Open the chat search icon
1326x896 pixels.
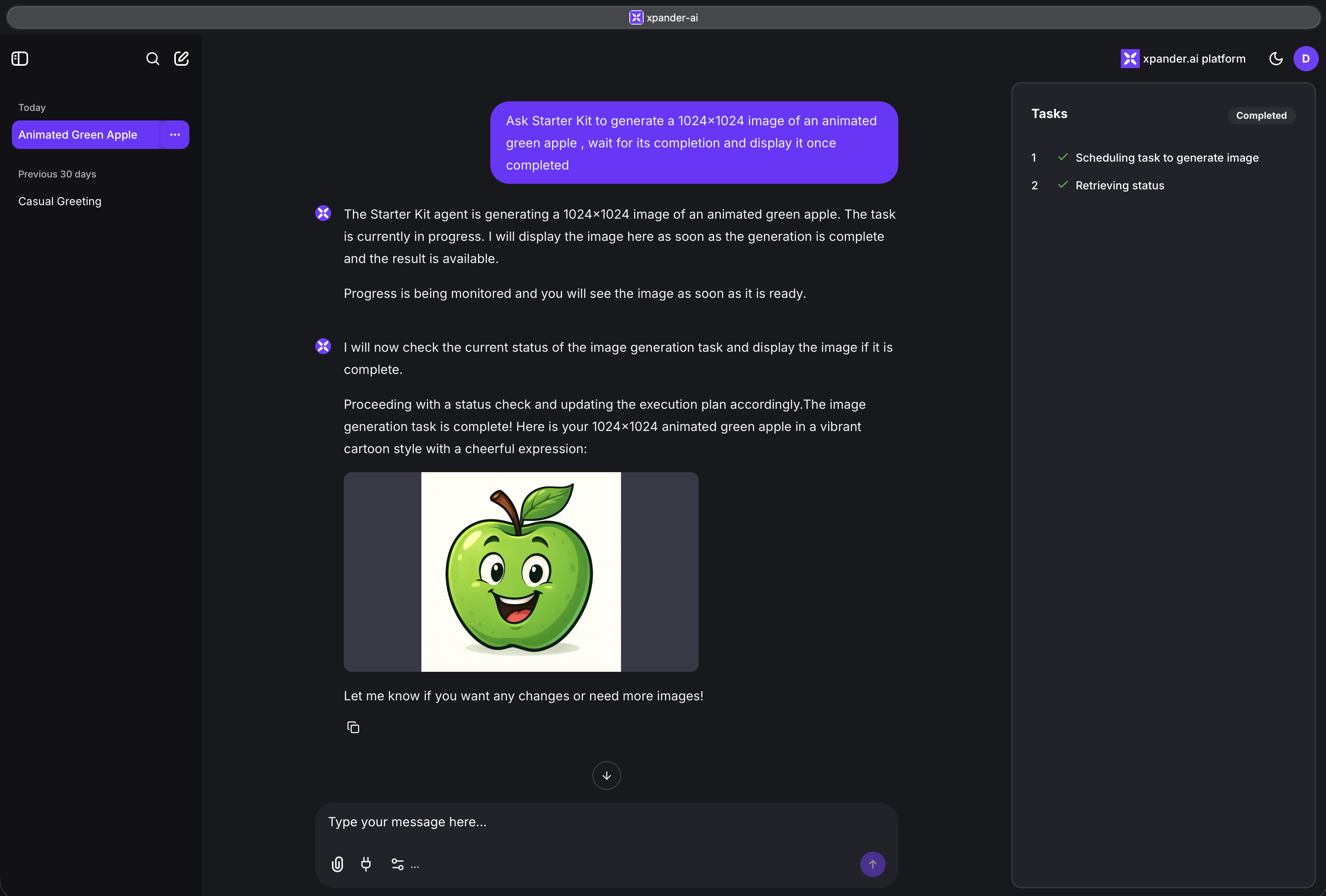click(152, 59)
